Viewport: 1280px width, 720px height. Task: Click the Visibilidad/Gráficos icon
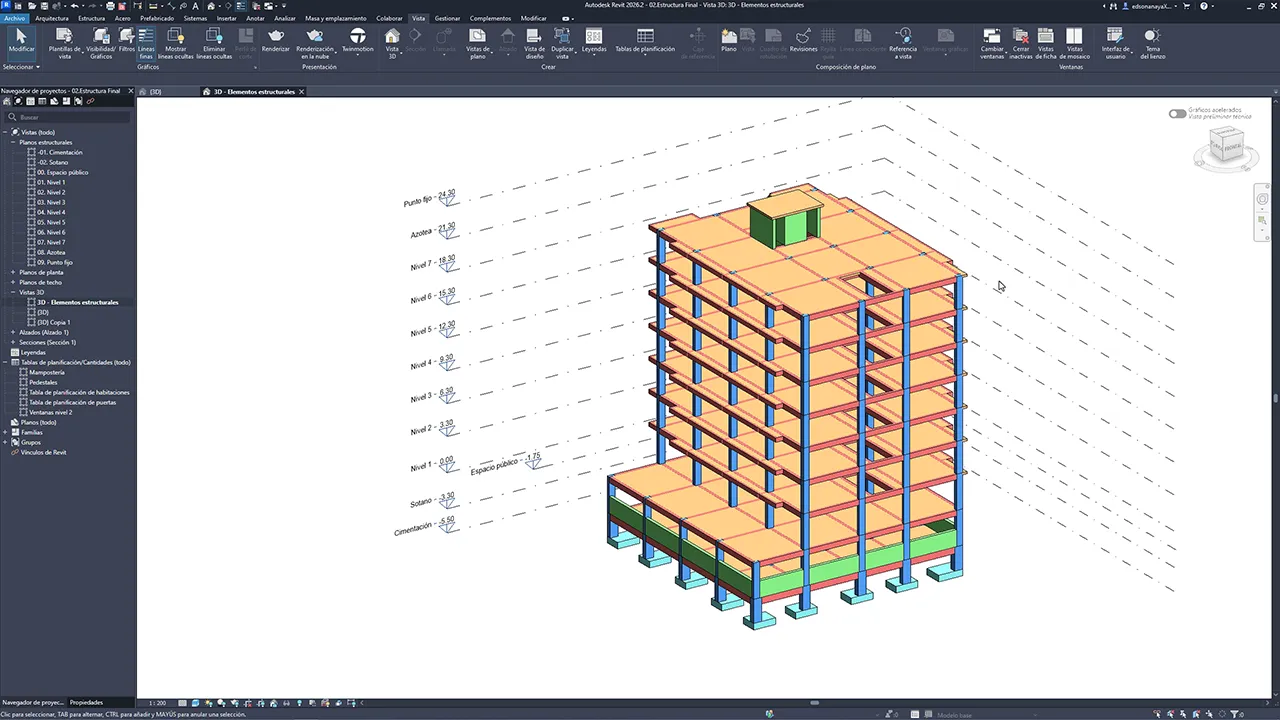click(101, 37)
